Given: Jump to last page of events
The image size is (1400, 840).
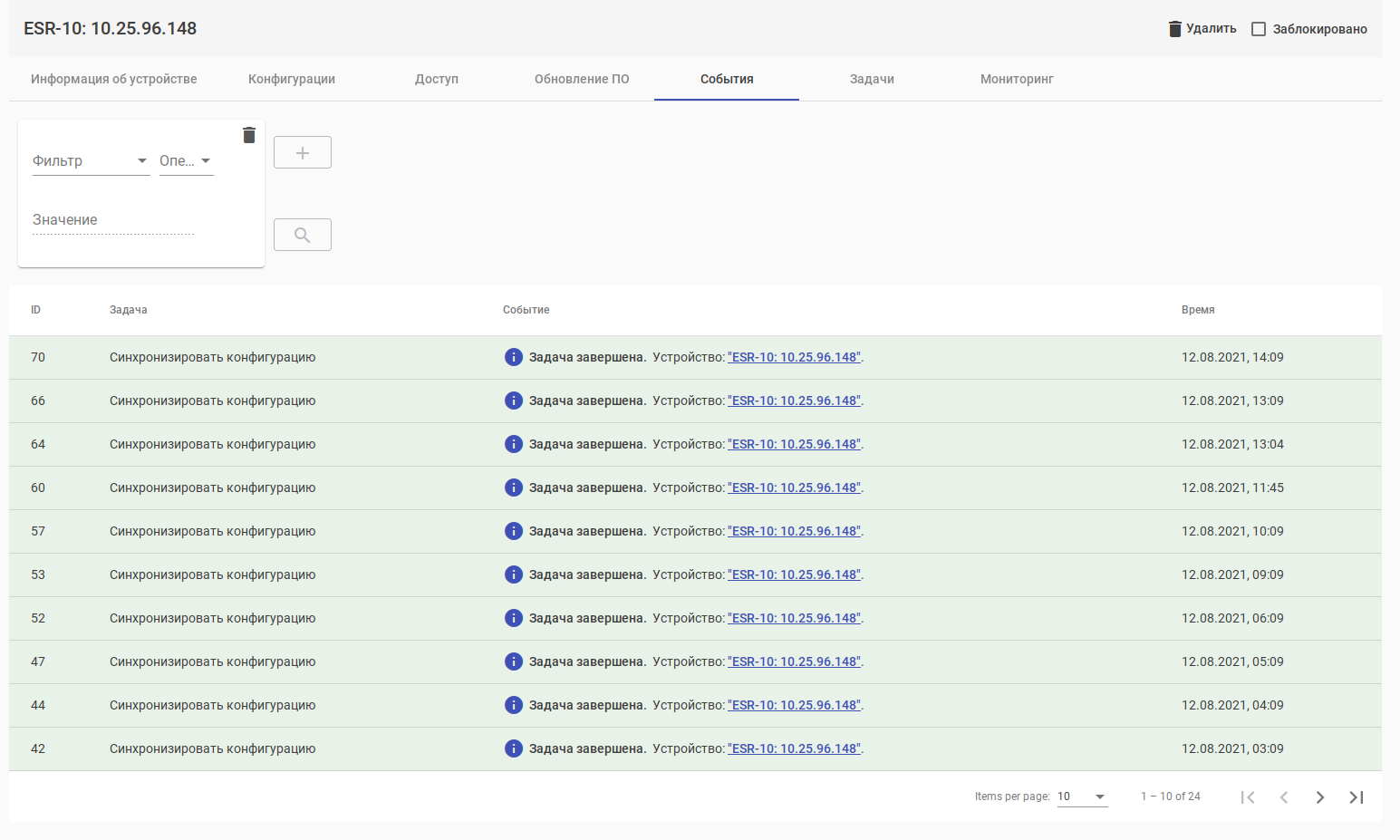Looking at the screenshot, I should (x=1356, y=797).
